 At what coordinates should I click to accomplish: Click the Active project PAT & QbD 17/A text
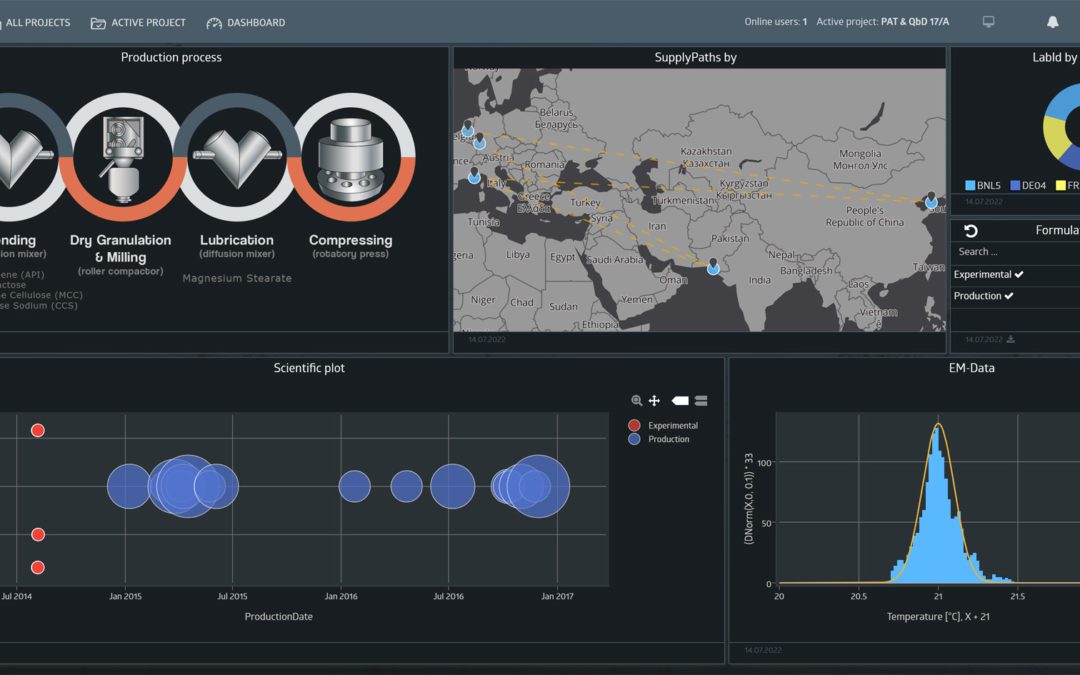point(883,22)
